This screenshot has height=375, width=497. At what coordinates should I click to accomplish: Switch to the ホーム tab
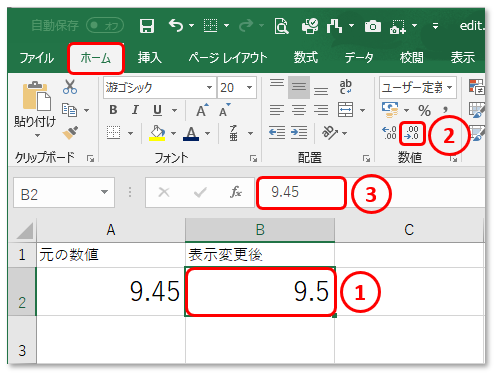coord(96,58)
